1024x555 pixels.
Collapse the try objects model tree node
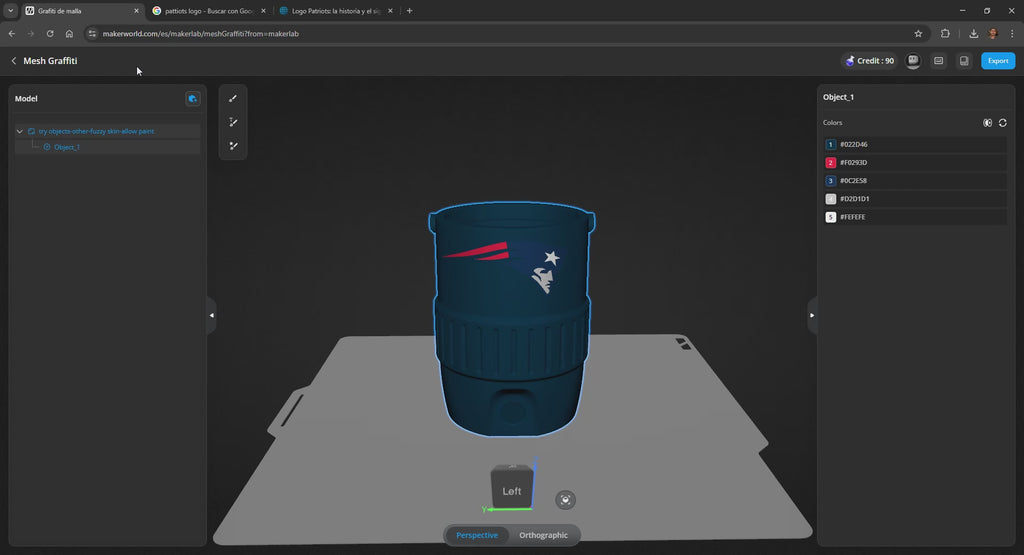pos(20,131)
